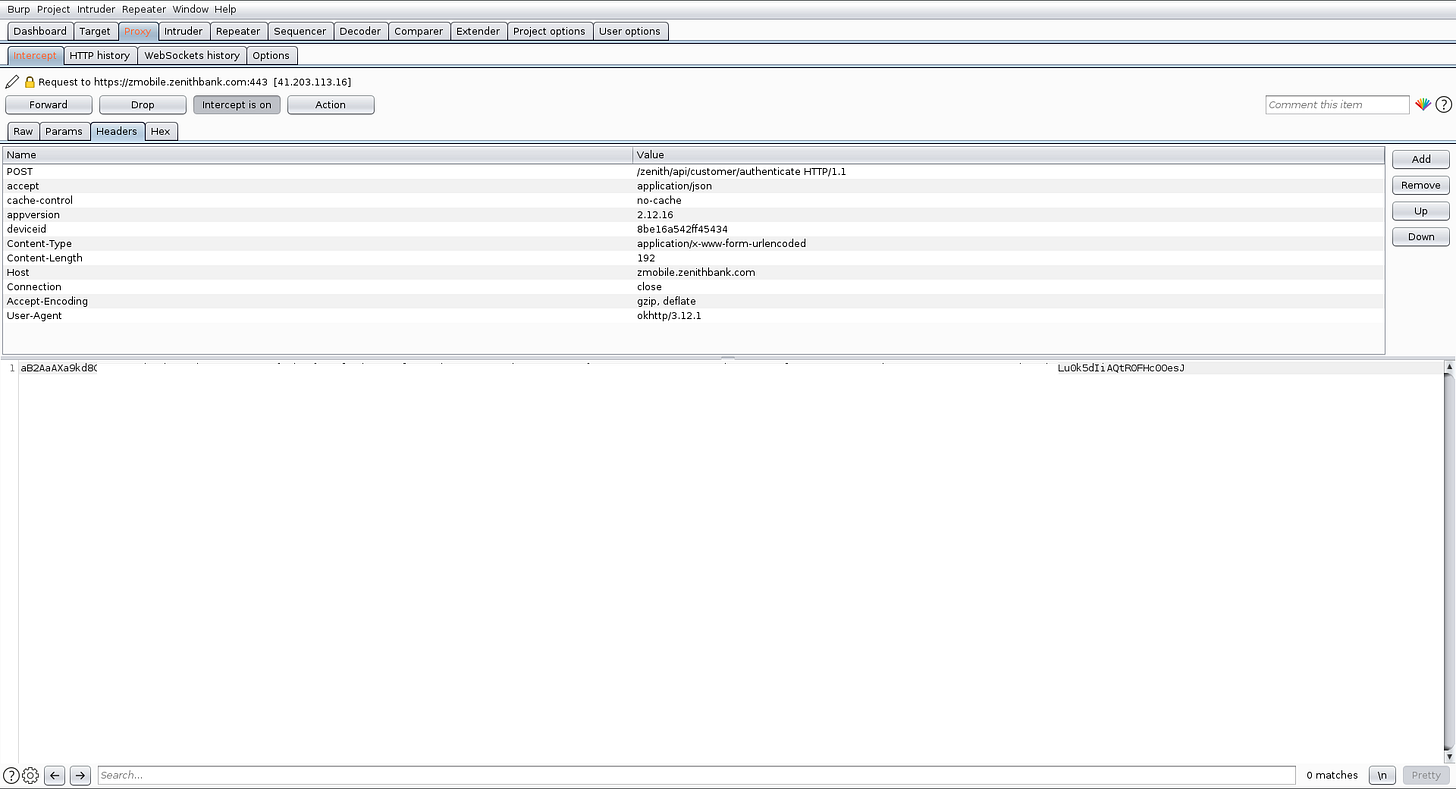Select the POST header row

(694, 172)
